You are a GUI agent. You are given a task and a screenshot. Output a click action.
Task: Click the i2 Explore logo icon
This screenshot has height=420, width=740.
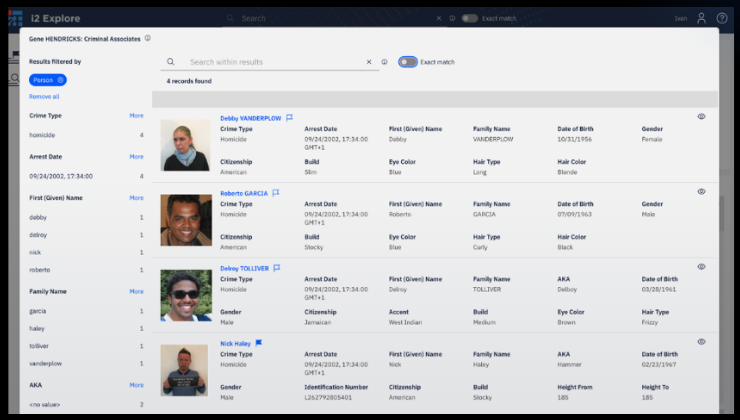click(15, 18)
